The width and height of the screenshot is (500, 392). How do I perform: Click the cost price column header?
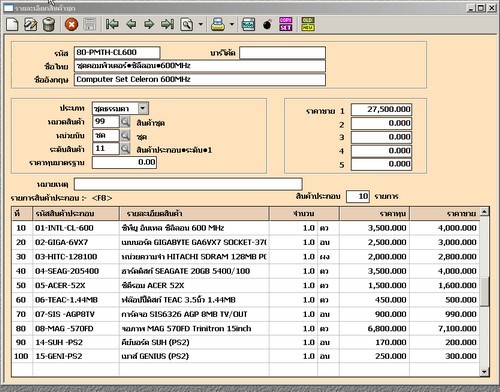pos(375,214)
